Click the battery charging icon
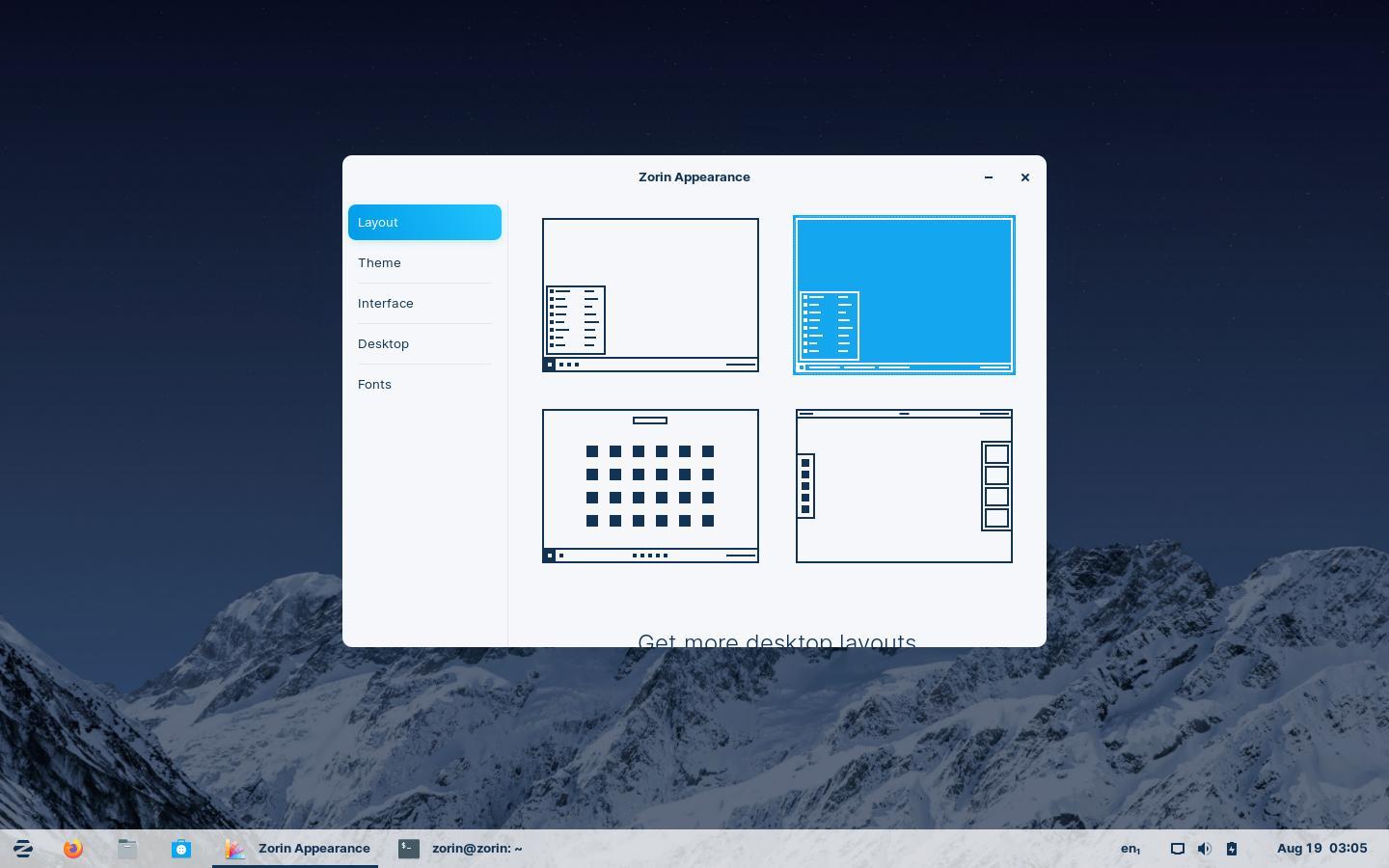 click(1231, 849)
